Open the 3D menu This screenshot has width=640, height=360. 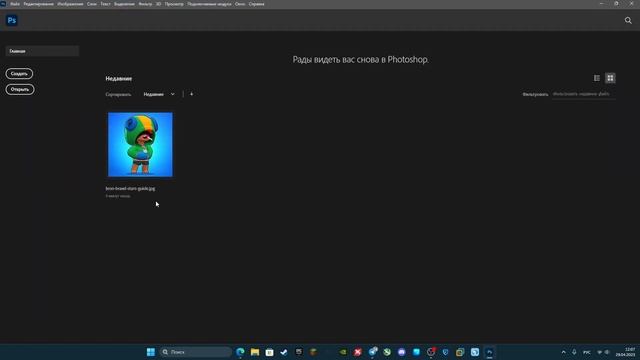tap(158, 4)
